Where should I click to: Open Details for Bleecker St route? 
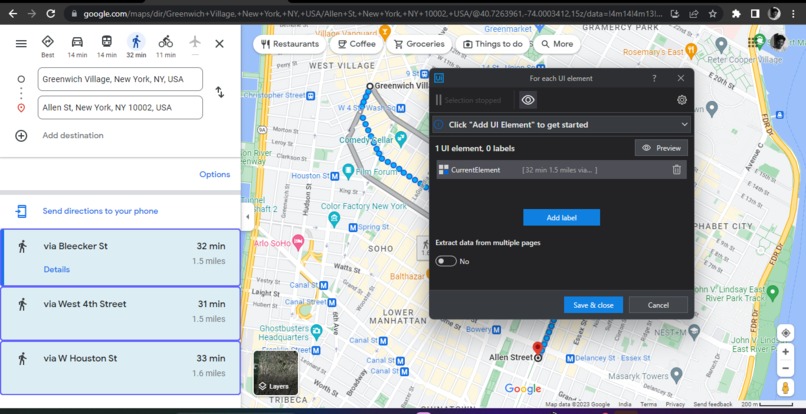(57, 269)
